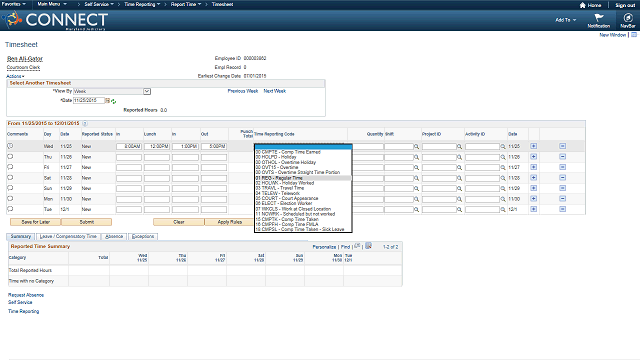Click the Personalize link in summary grid
This screenshot has height=360, width=640.
click(x=324, y=247)
